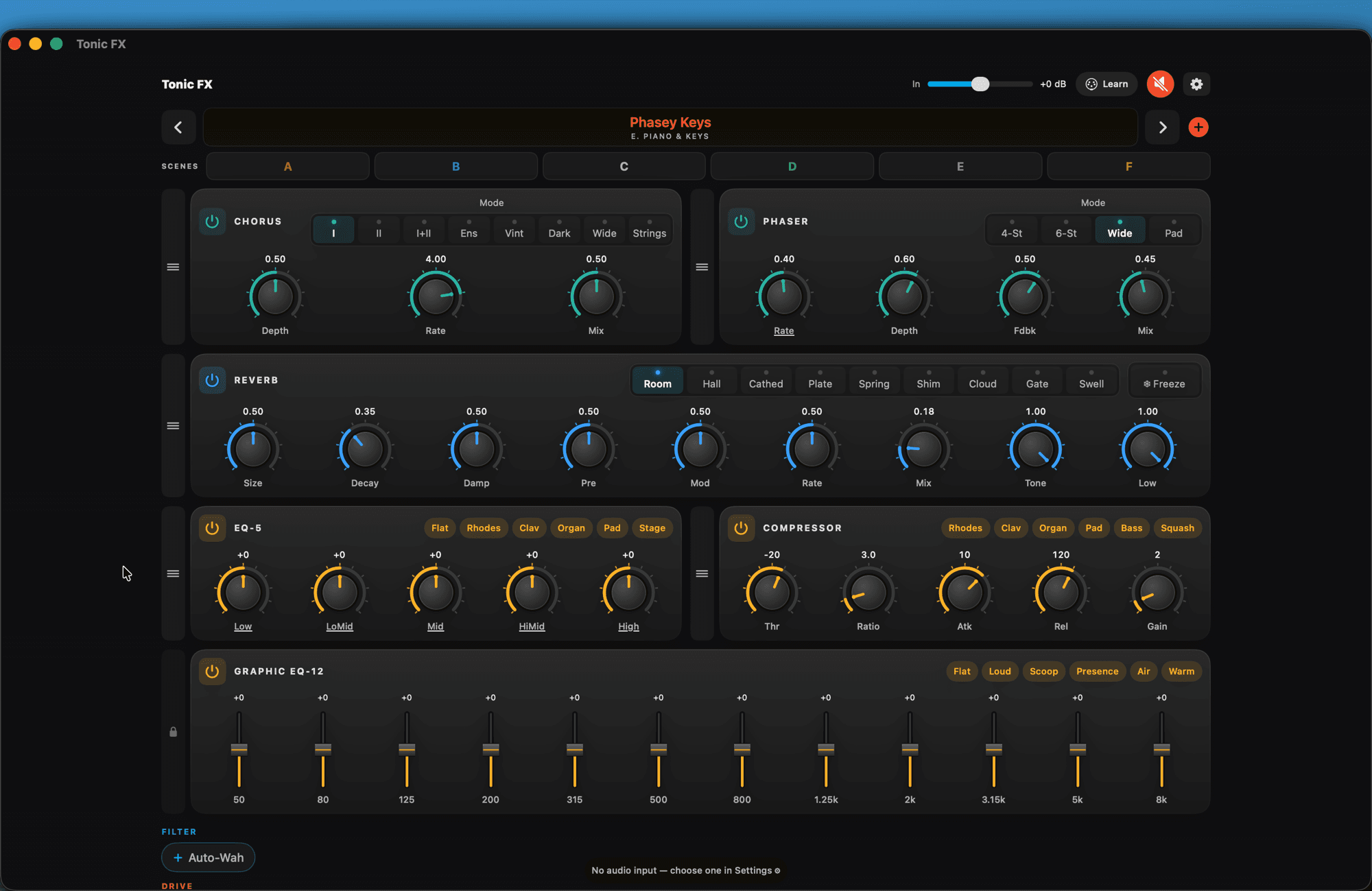Click the Compressor Gain knob

1157,591
